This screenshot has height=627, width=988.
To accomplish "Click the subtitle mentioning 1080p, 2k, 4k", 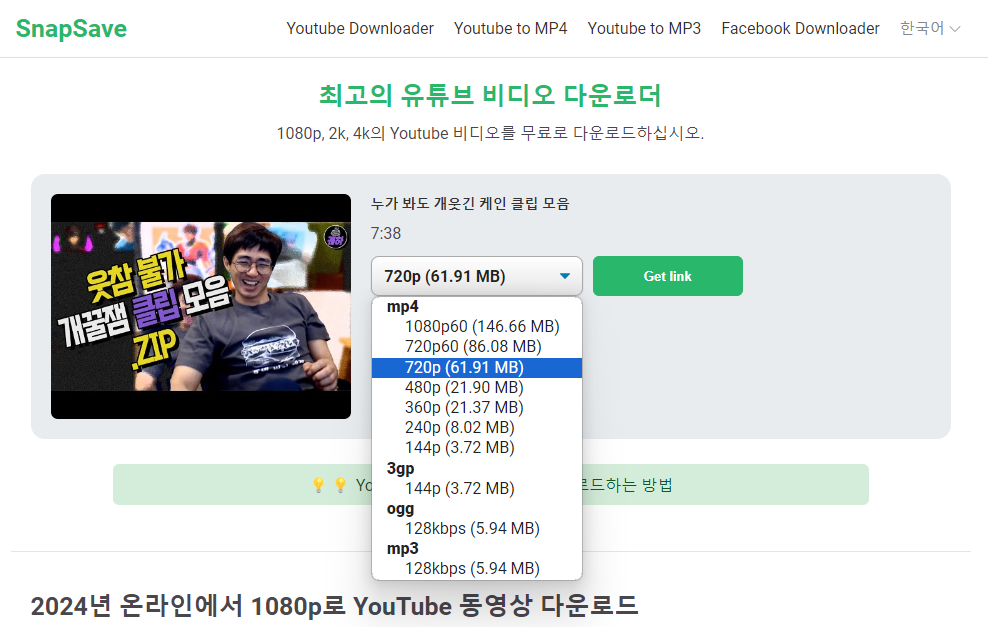I will (x=490, y=134).
